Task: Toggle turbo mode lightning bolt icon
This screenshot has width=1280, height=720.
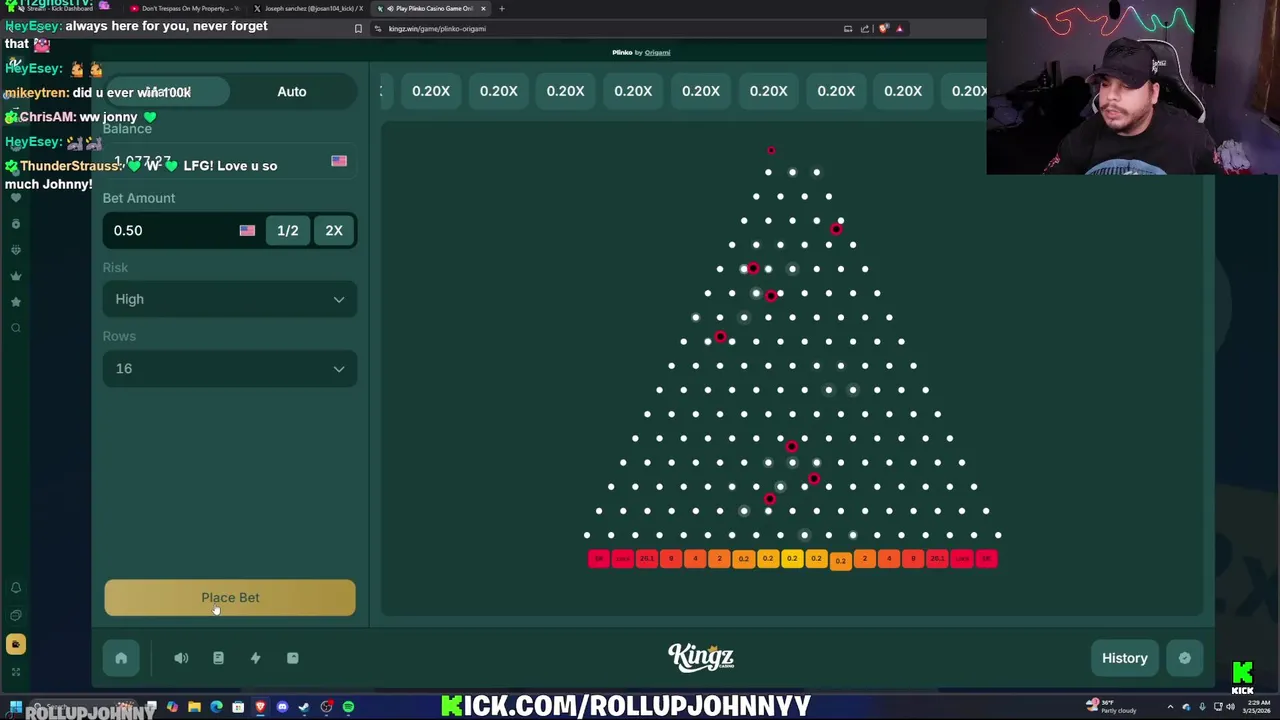Action: pos(255,658)
